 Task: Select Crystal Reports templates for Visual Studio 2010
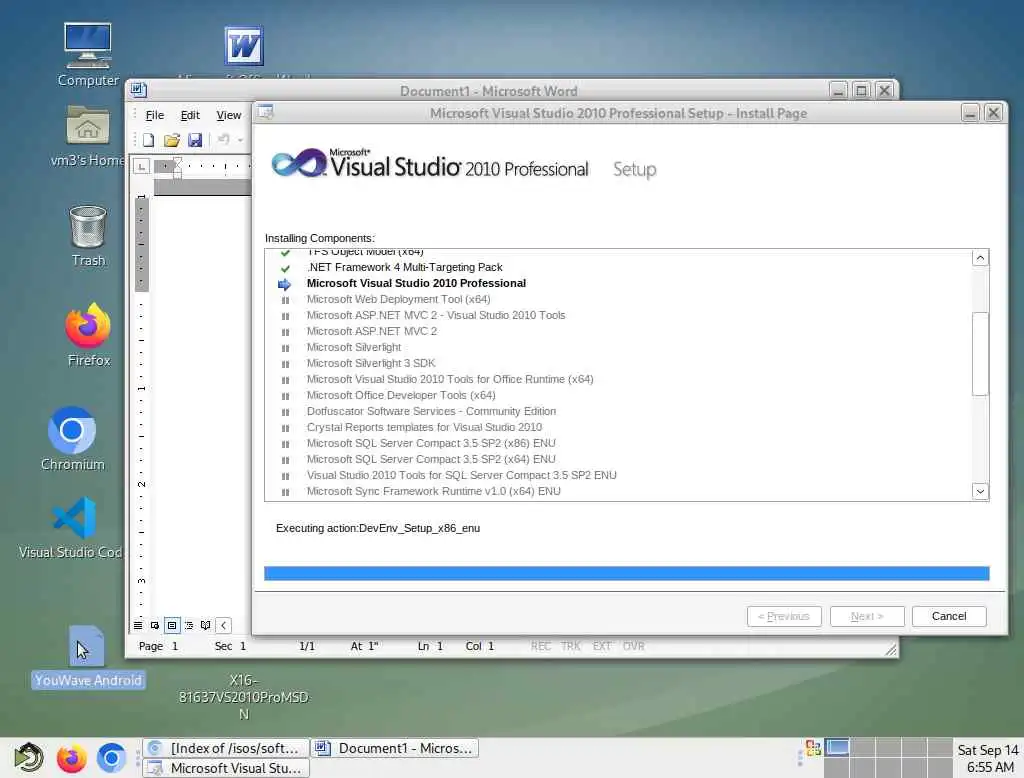coord(424,427)
